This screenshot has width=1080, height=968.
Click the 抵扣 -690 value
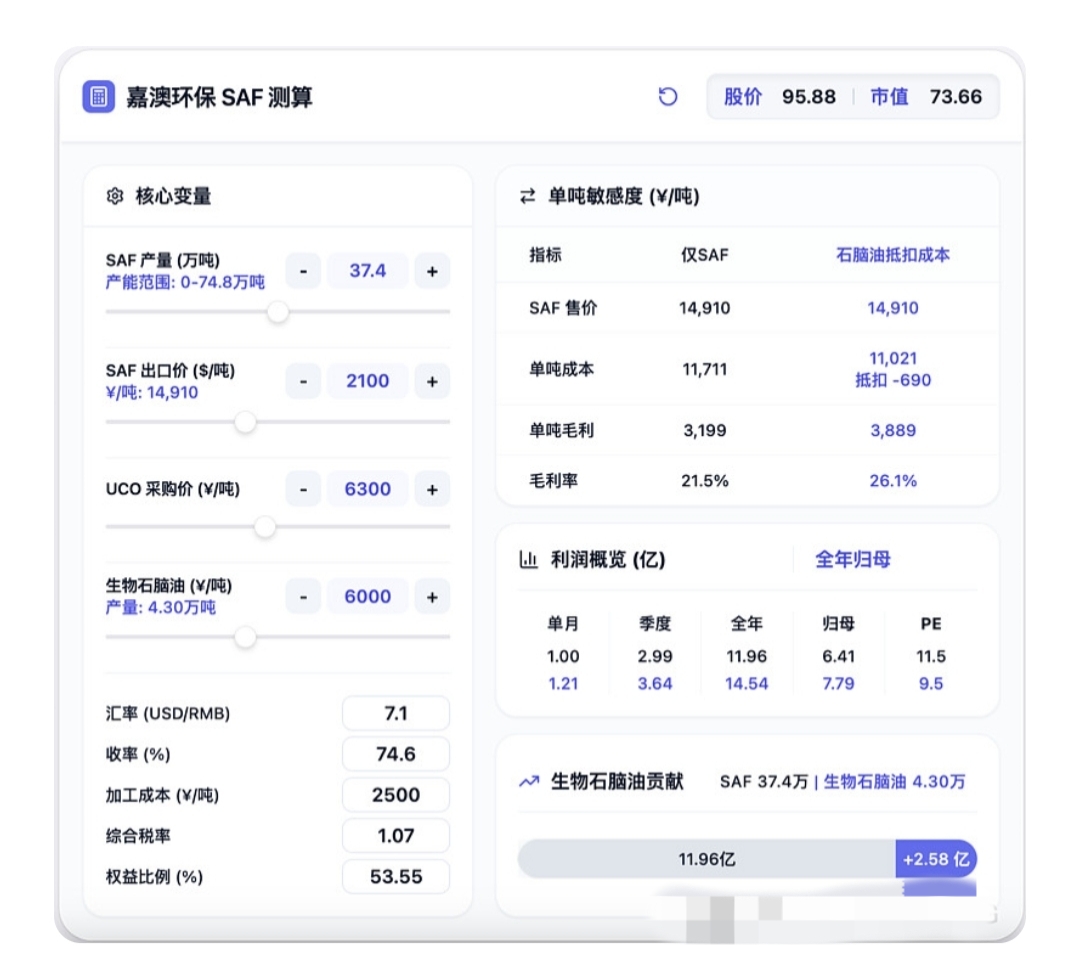(x=893, y=380)
